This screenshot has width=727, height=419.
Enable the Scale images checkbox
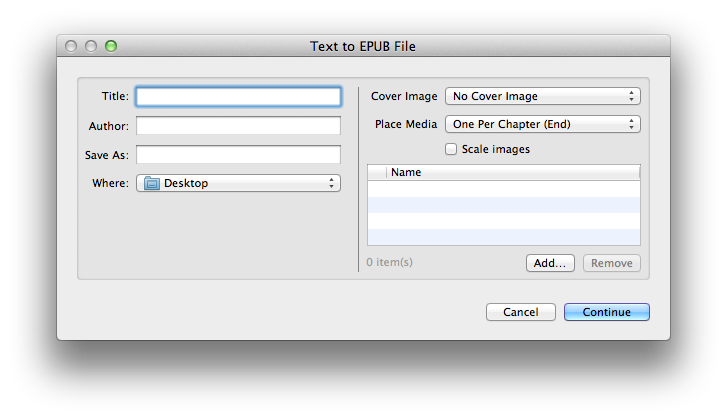[x=451, y=149]
